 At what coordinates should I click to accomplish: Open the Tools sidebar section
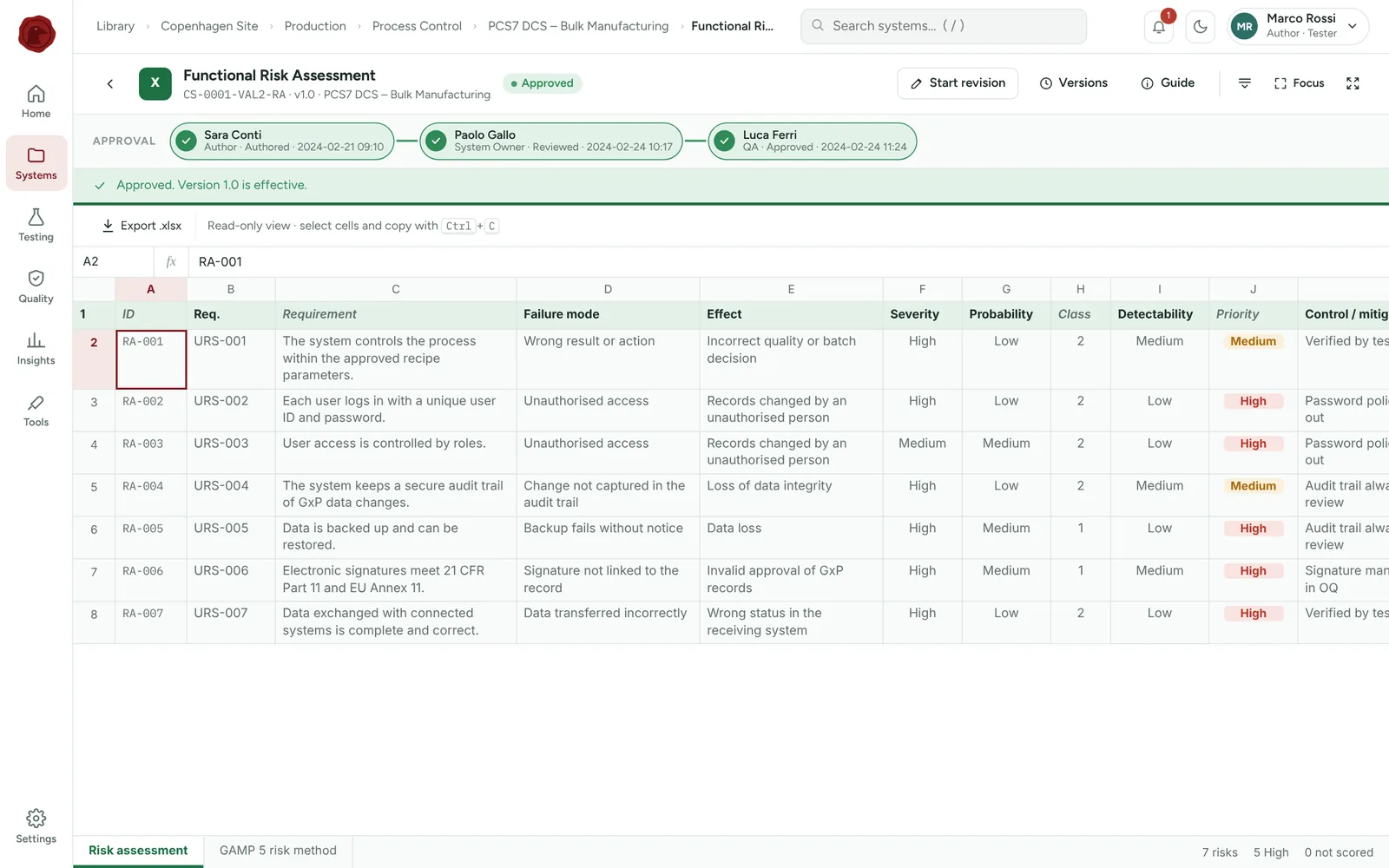(36, 411)
